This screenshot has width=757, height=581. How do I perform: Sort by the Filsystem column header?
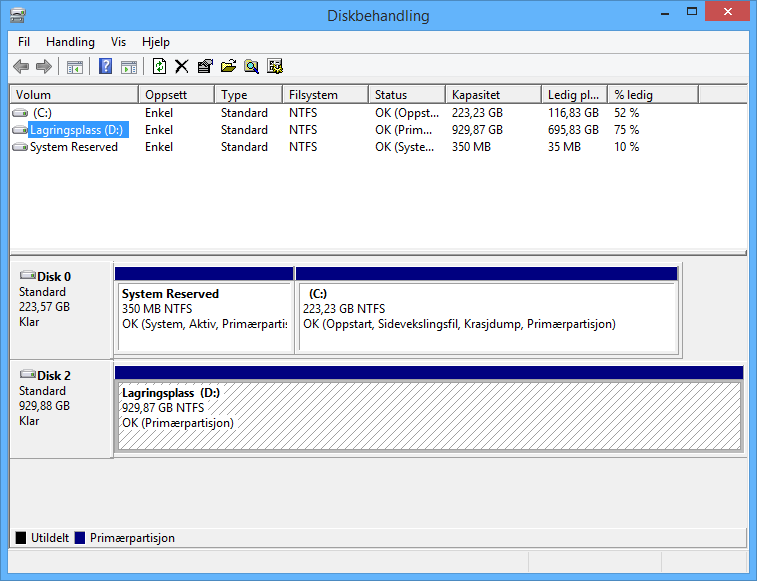[325, 95]
